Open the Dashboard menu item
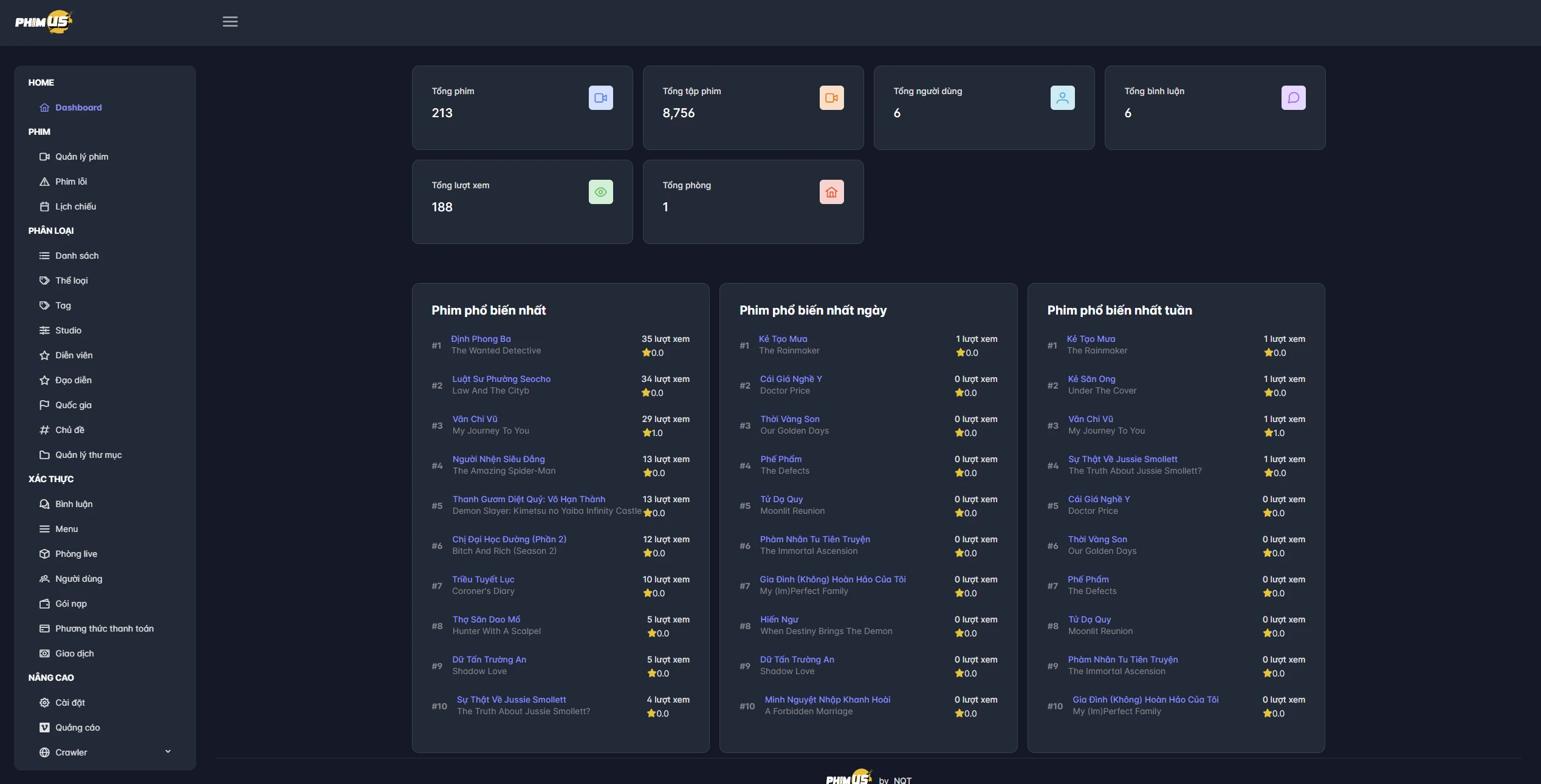 pyautogui.click(x=78, y=107)
